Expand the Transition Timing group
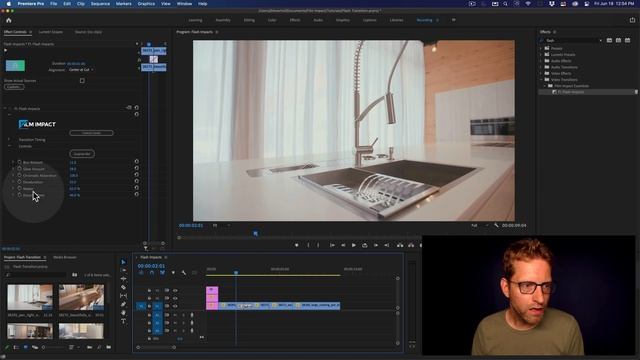The width and height of the screenshot is (640, 360). [x=9, y=140]
